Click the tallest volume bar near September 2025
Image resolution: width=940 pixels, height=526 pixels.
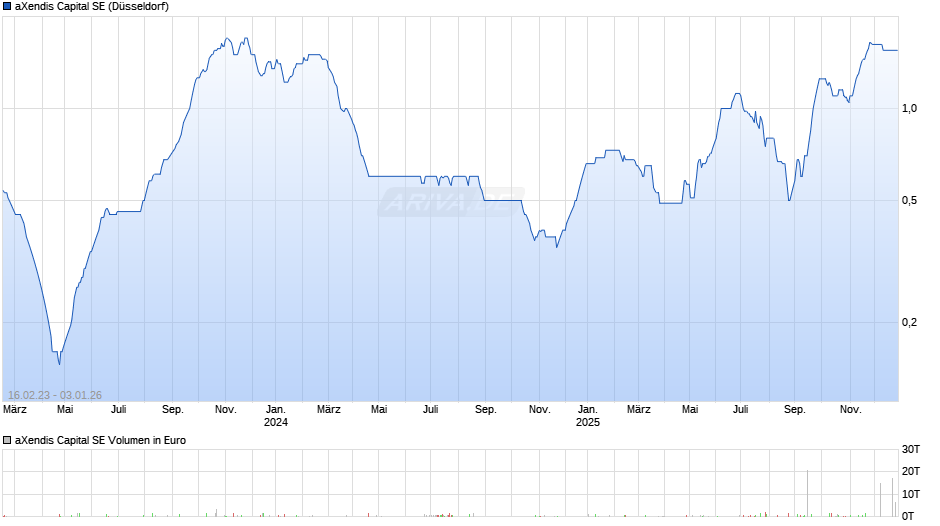click(808, 493)
